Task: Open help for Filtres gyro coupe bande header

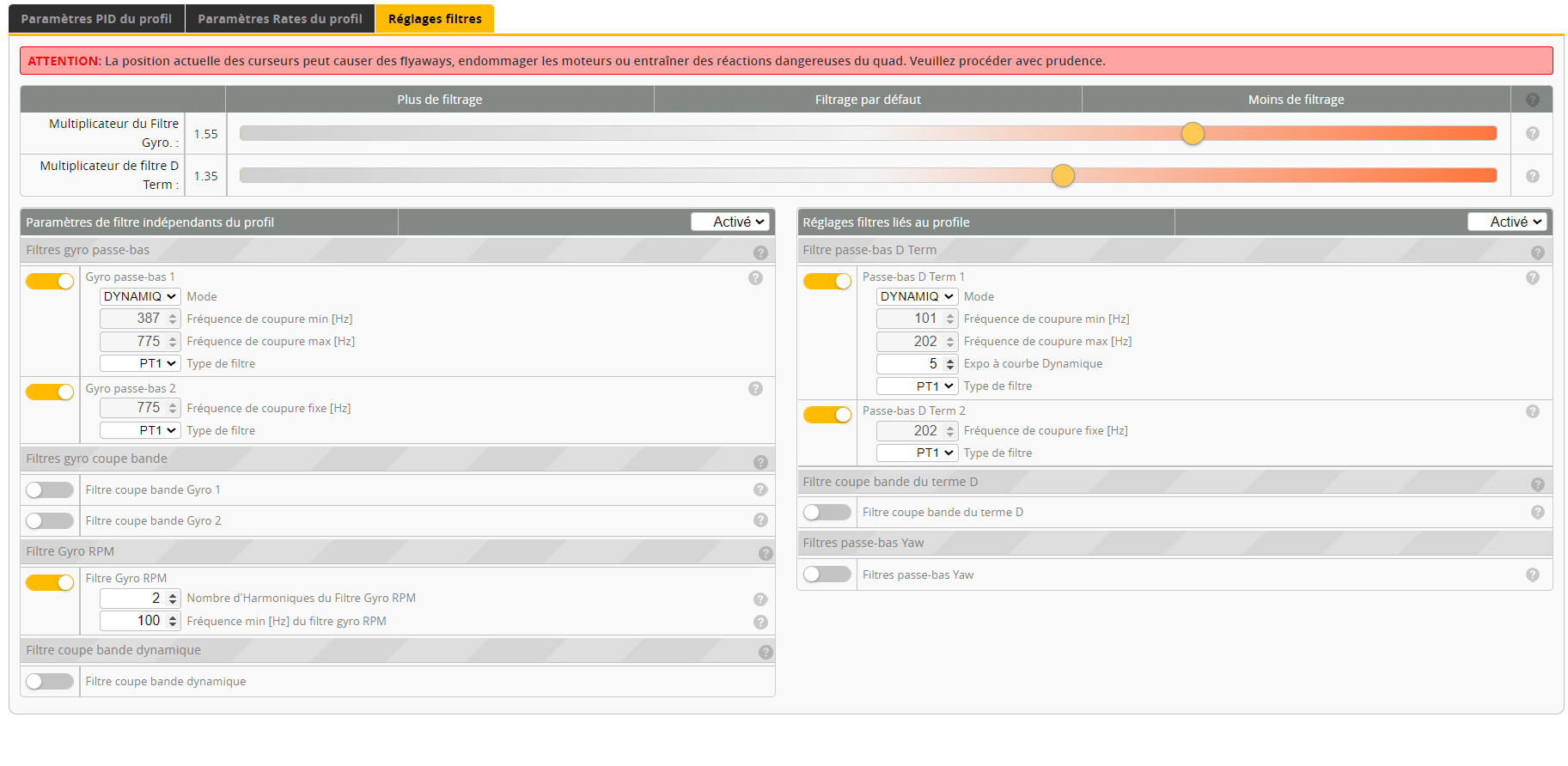Action: click(x=760, y=462)
